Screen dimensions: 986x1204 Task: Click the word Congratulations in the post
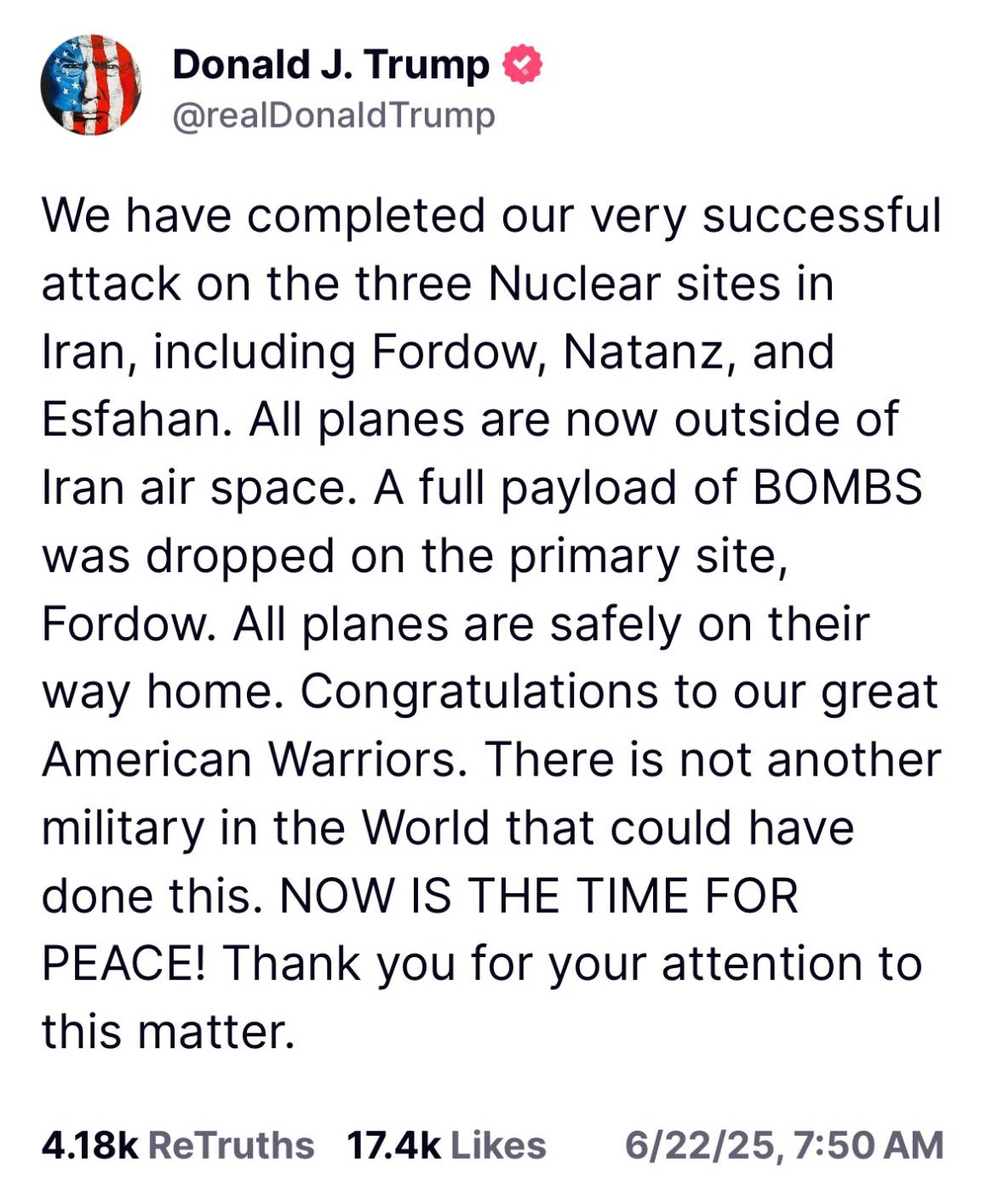(x=479, y=692)
